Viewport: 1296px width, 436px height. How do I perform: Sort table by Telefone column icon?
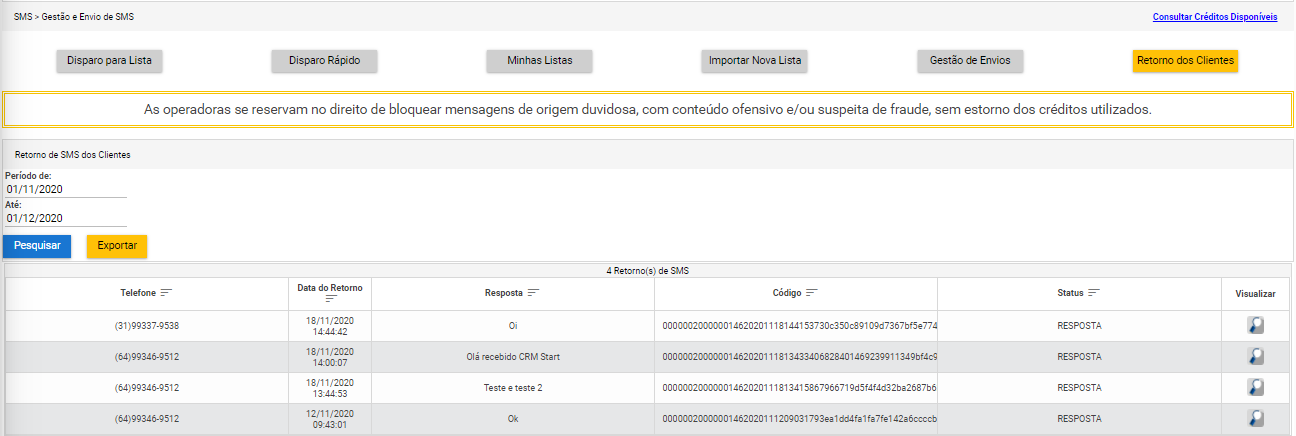[167, 293]
